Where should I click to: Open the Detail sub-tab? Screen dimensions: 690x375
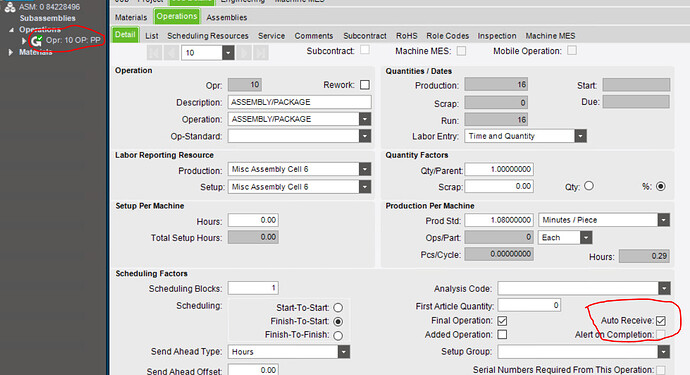(x=125, y=35)
